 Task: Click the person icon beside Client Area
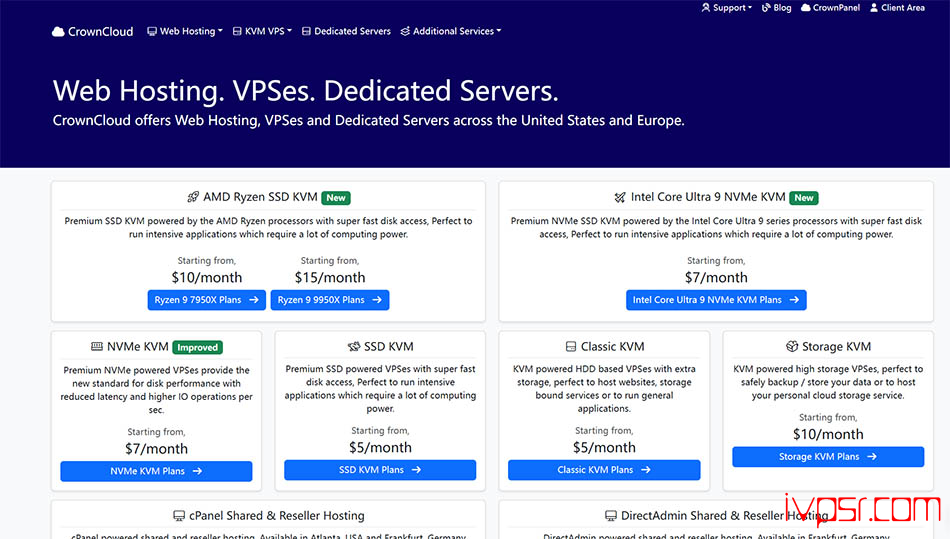tap(874, 8)
